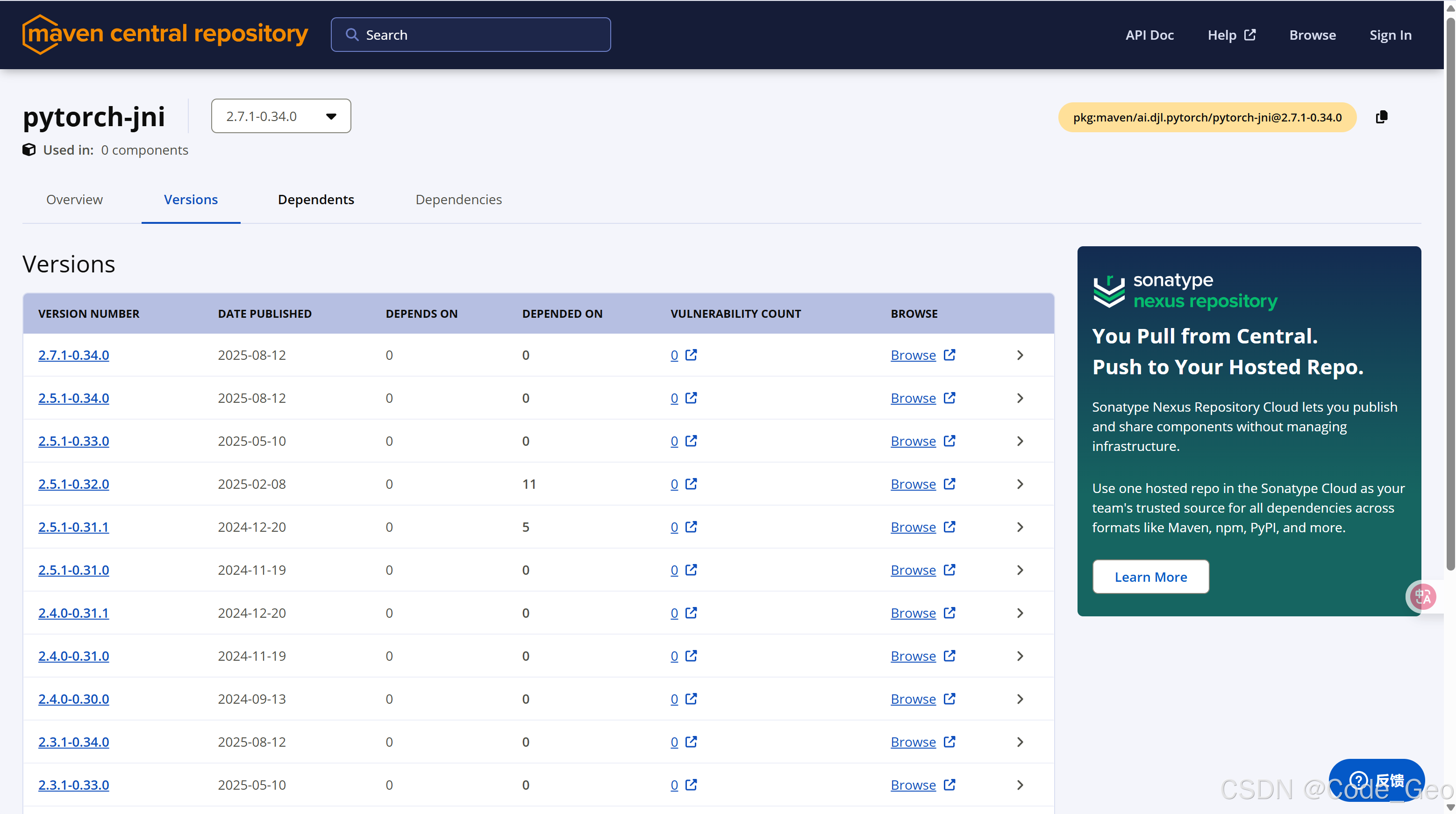Click the Learn More button
Viewport: 1456px width, 814px height.
click(x=1151, y=577)
